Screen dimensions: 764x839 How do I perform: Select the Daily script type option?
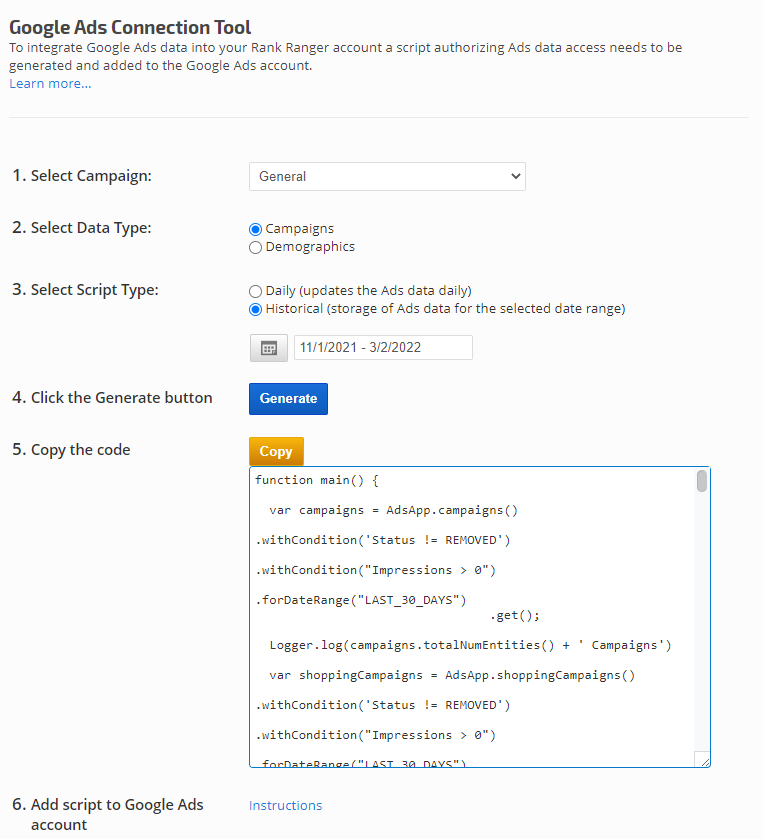[255, 291]
